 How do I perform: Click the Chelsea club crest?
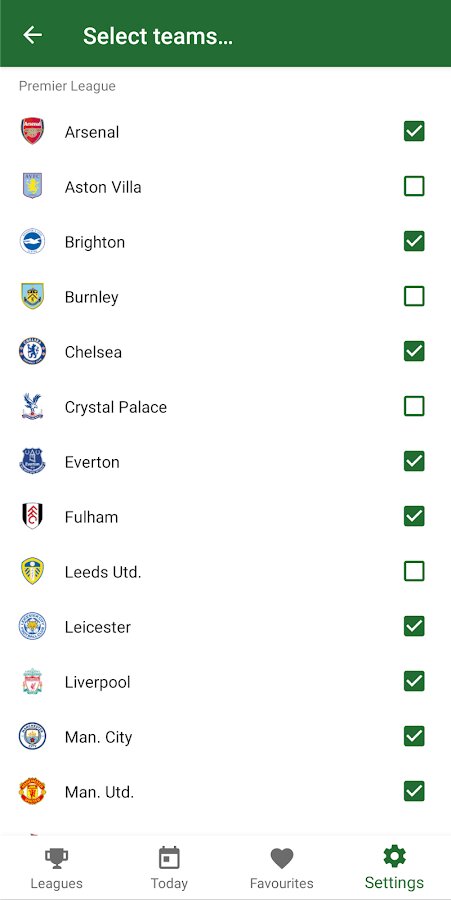[32, 351]
